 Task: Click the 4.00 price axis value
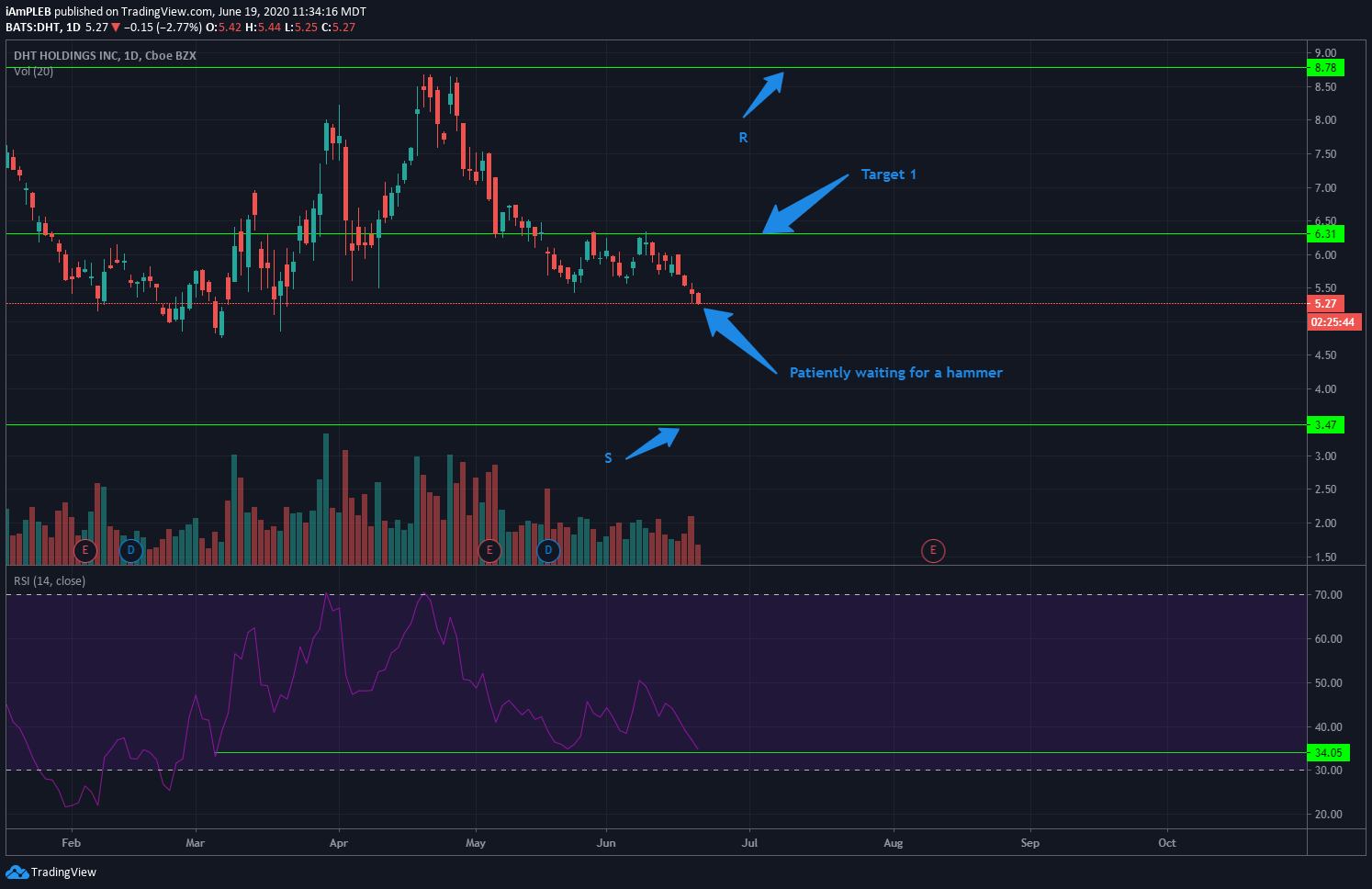(x=1325, y=389)
